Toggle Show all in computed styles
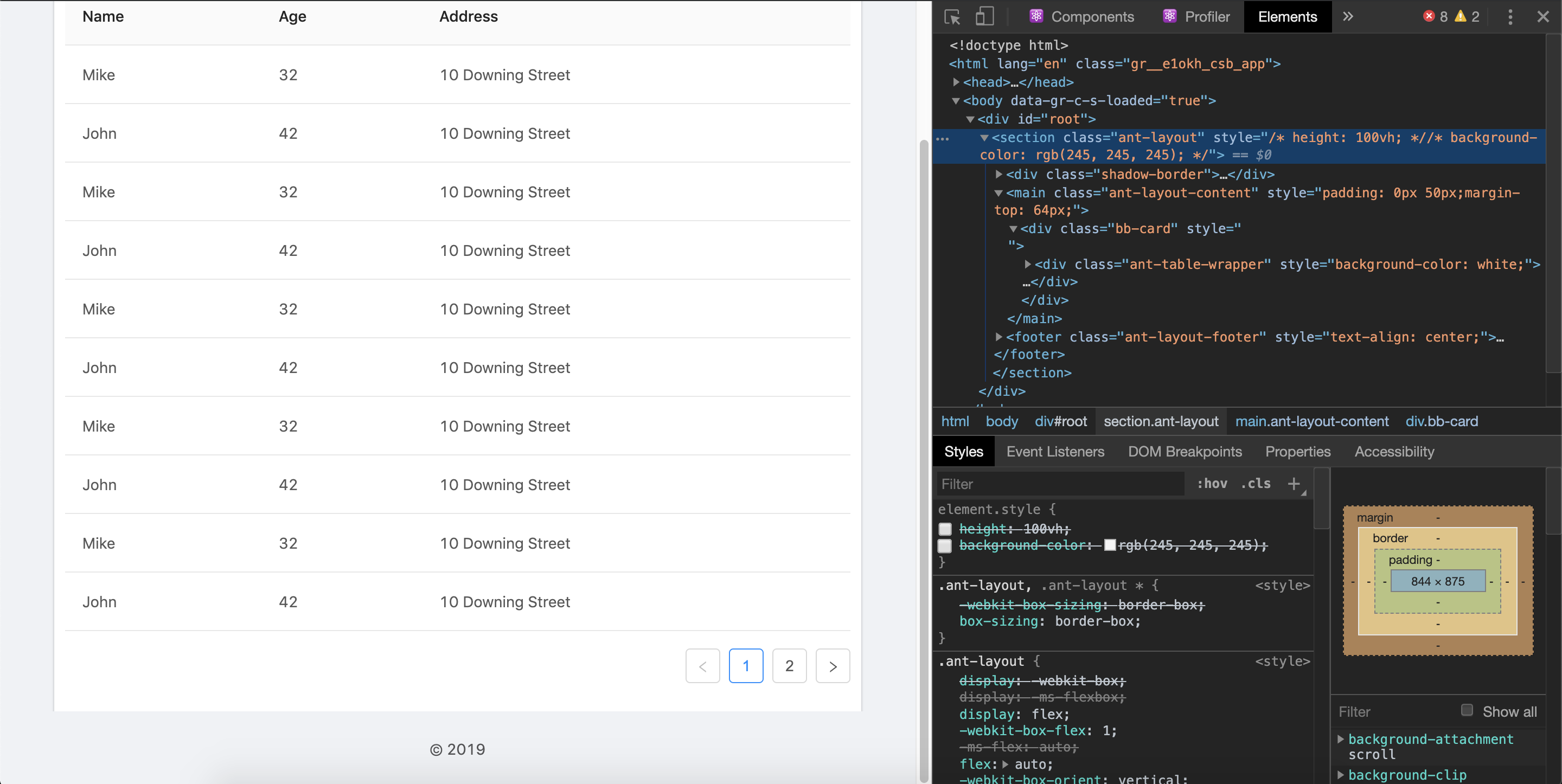The height and width of the screenshot is (784, 1562). 1467,710
